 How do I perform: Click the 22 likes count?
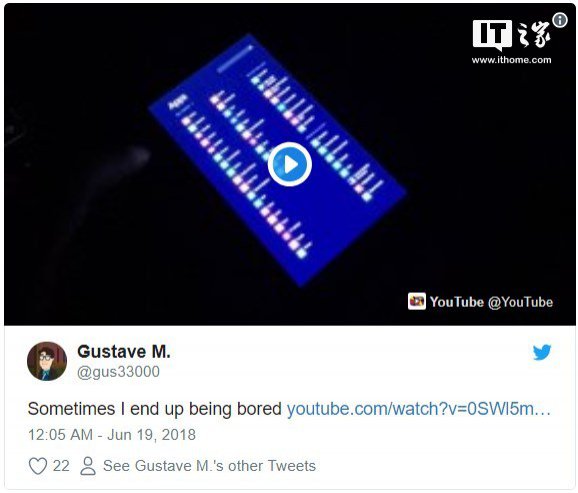click(x=61, y=466)
